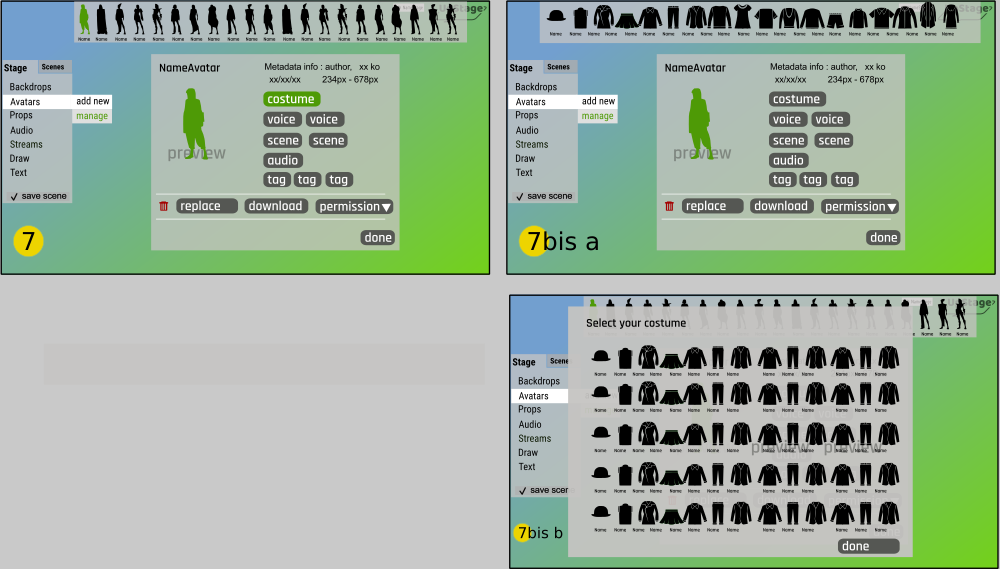Select Backdrops in panel 7bis b sidebar
The image size is (1000, 569).
[x=539, y=381]
